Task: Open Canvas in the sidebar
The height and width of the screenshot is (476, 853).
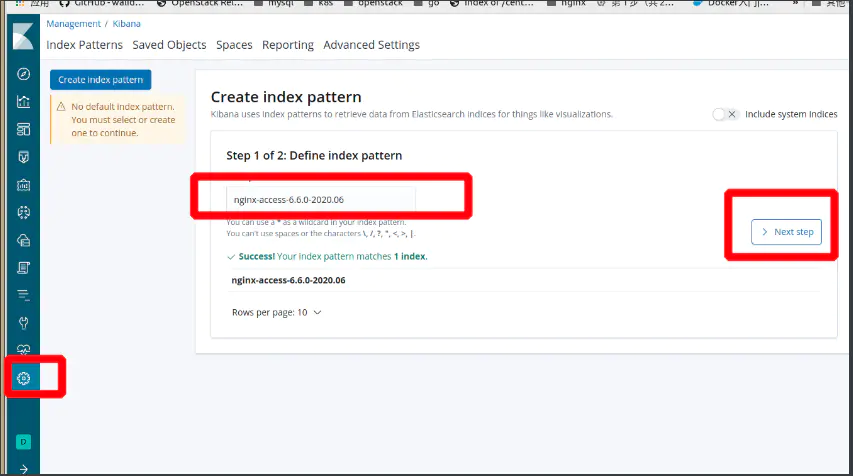Action: click(23, 185)
